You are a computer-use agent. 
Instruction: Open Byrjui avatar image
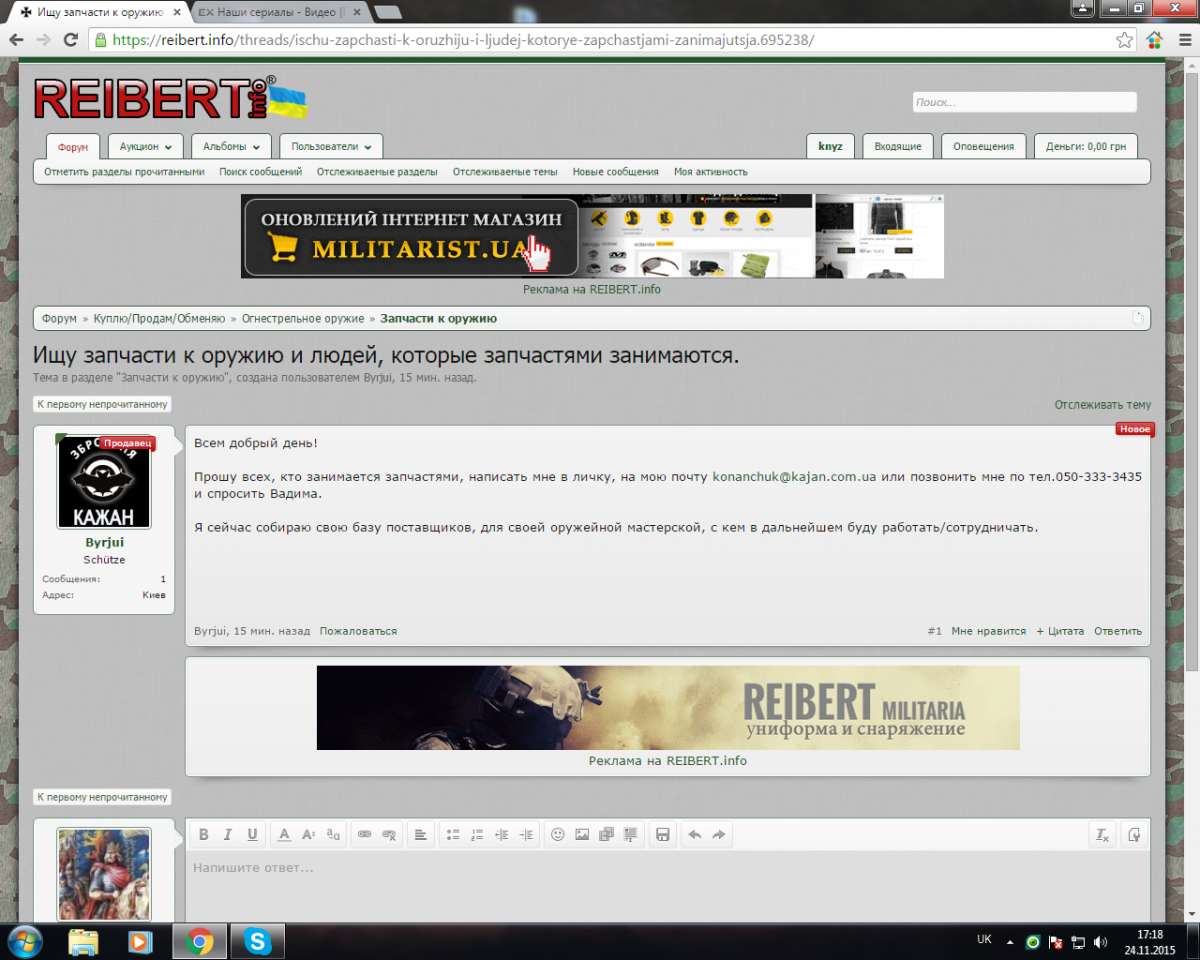coord(104,483)
